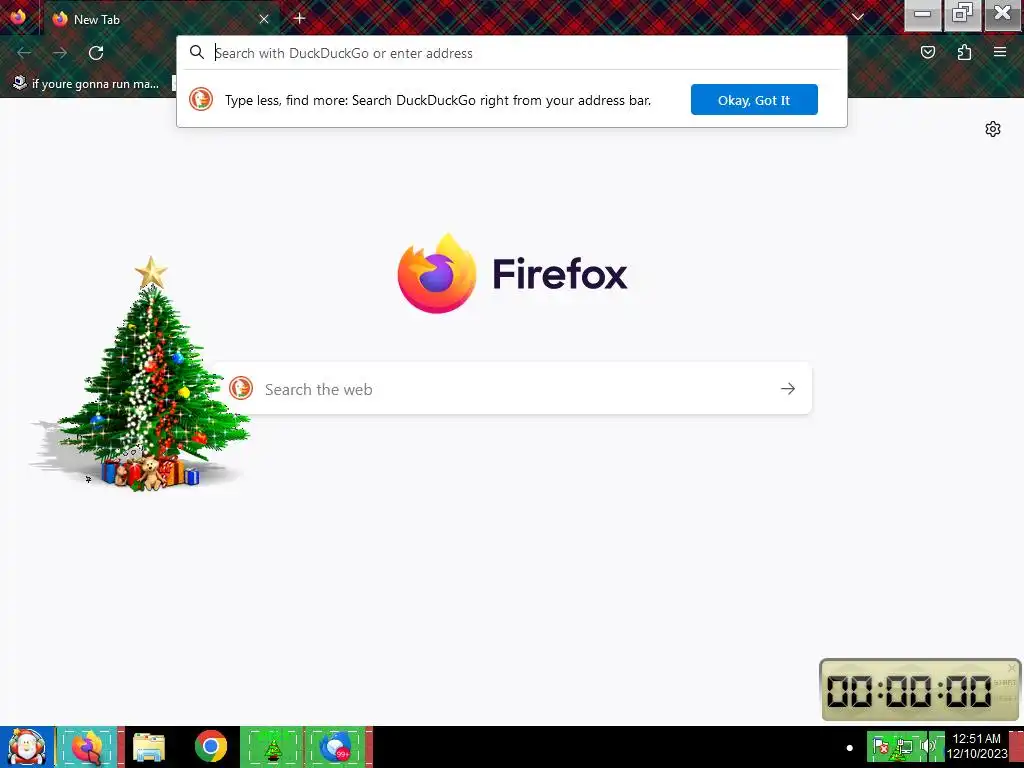Open the Firefox View icon in tab strip
The height and width of the screenshot is (768, 1024).
18,17
